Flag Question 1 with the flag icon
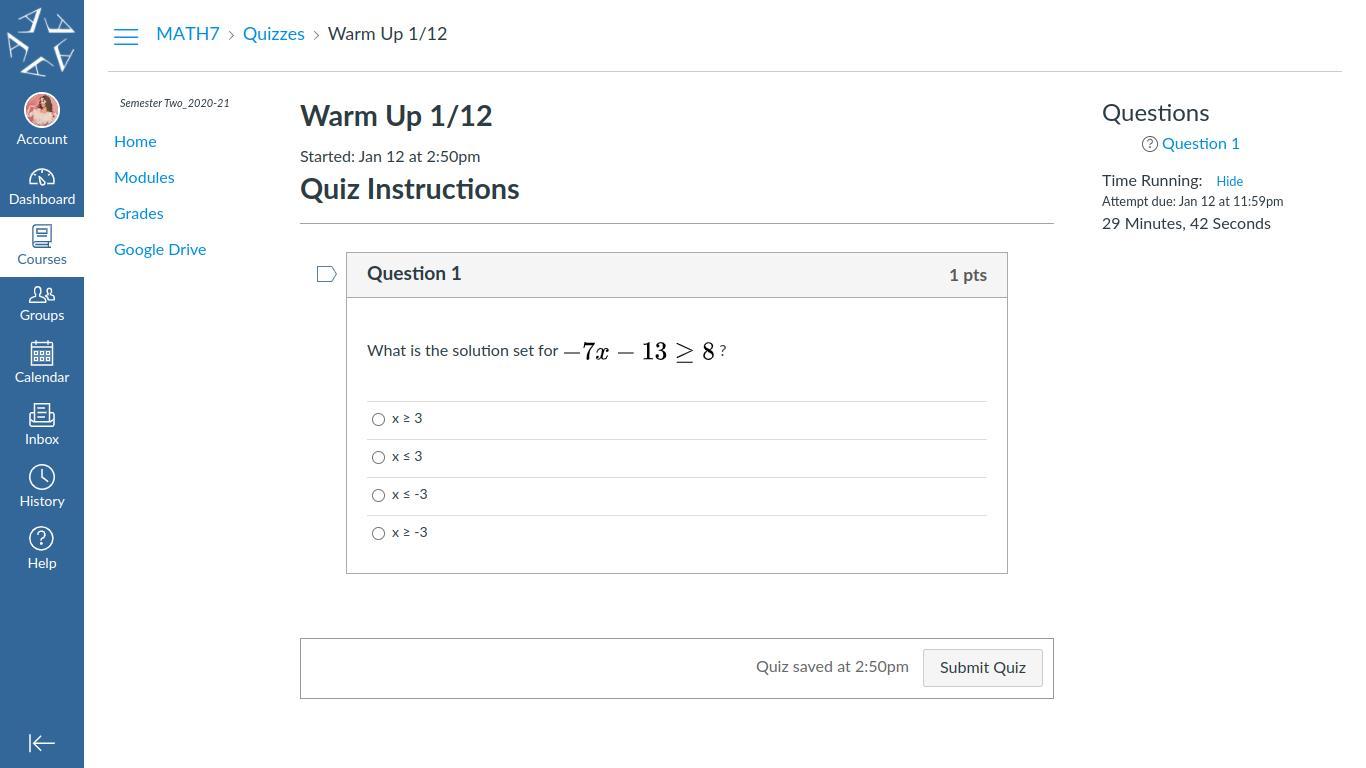Viewport: 1366px width, 768px height. coord(326,274)
